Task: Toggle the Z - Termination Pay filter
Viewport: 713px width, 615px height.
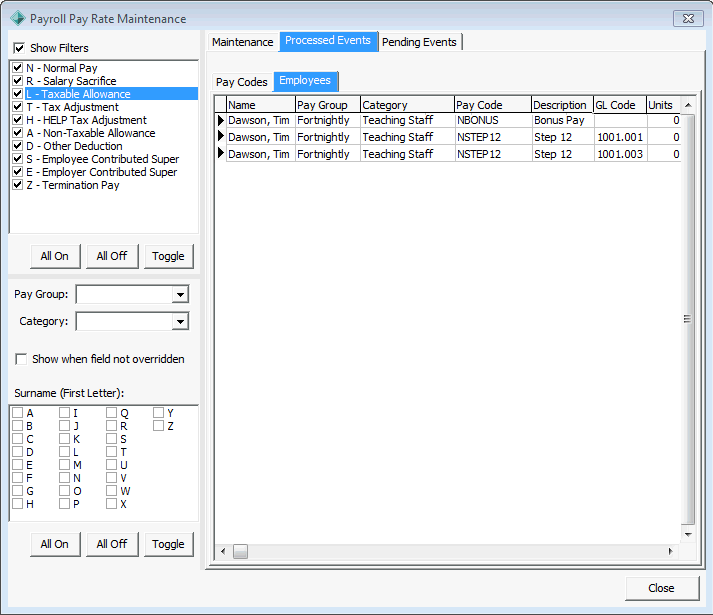Action: (17, 185)
